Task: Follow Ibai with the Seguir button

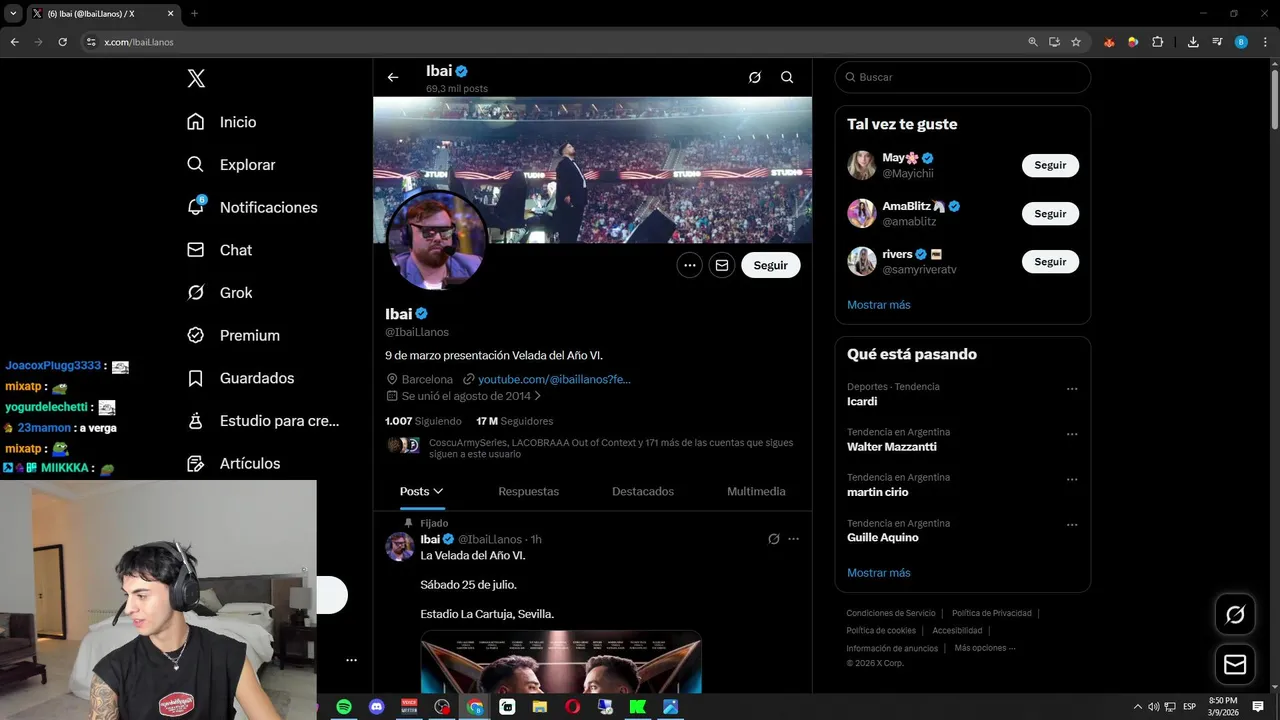Action: point(771,265)
